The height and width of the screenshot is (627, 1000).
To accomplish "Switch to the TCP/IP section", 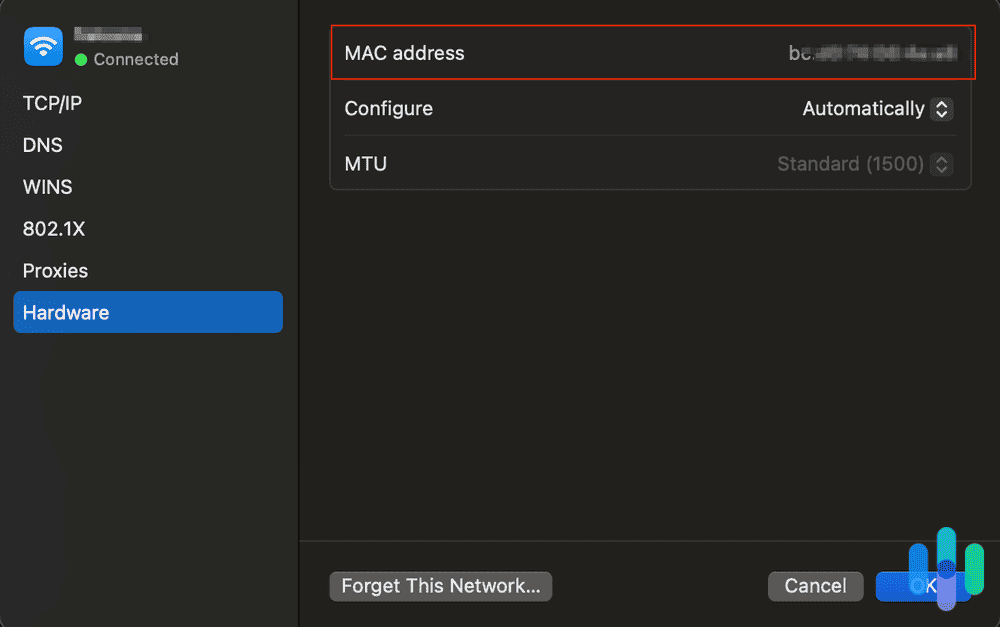I will pyautogui.click(x=52, y=103).
